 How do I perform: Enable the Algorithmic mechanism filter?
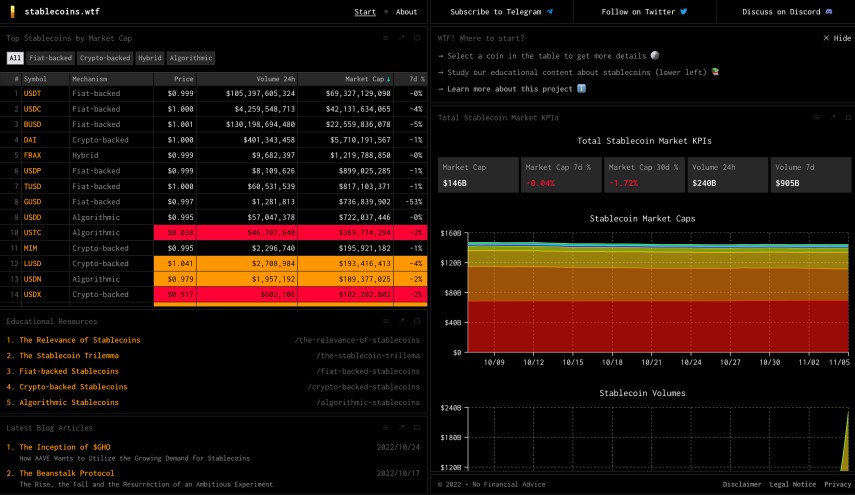click(190, 58)
